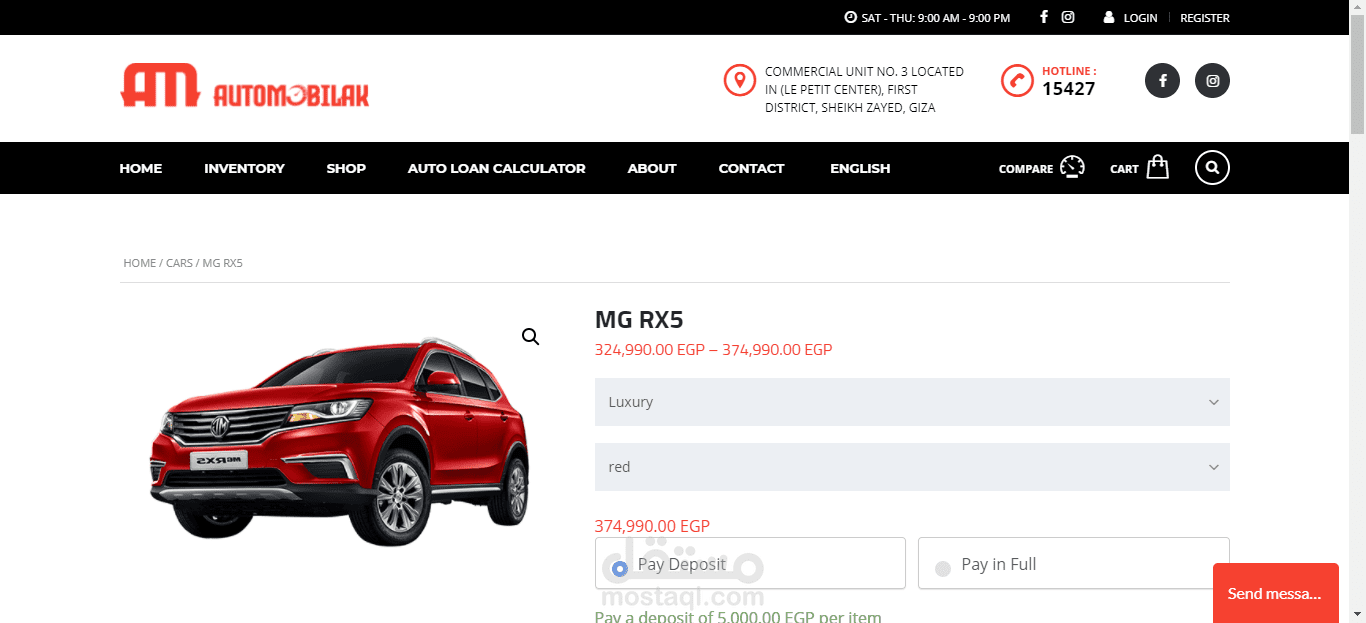
Task: Click the MG RX5 breadcrumb text
Action: 223,263
